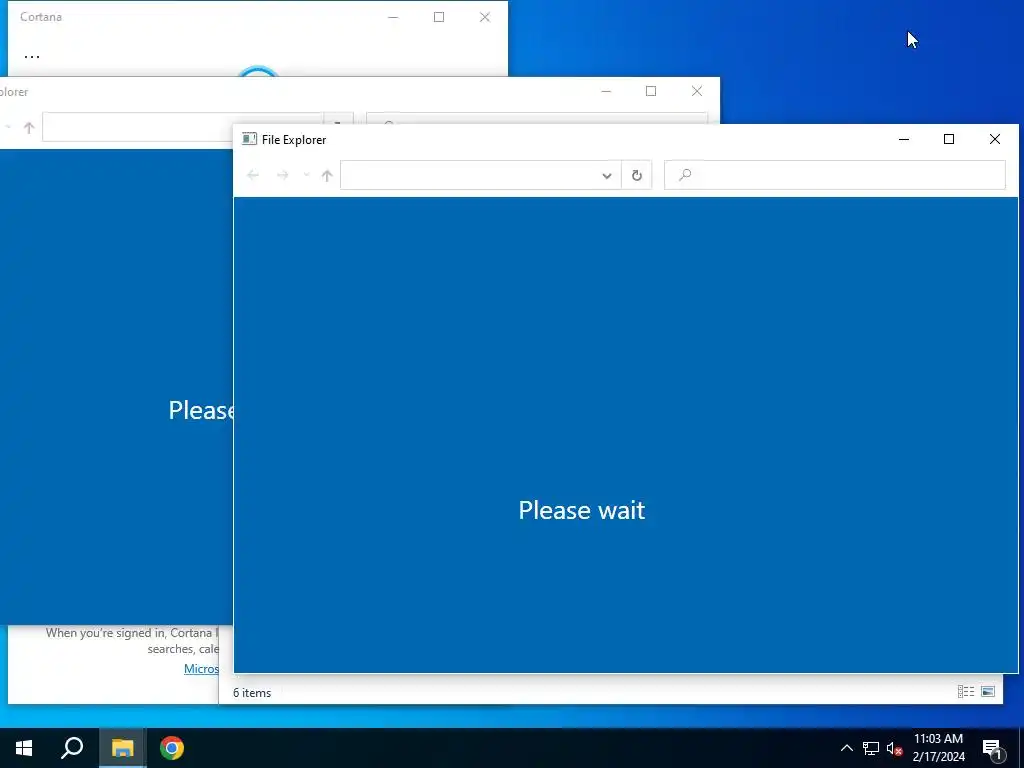This screenshot has width=1024, height=768.
Task: Click the muted volume tray icon
Action: click(894, 748)
